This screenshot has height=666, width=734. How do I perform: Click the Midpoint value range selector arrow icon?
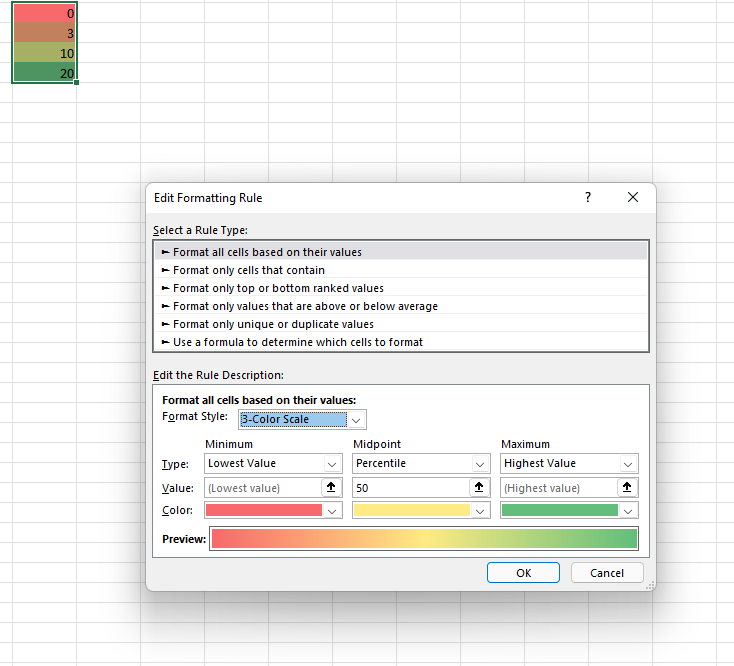coord(479,487)
